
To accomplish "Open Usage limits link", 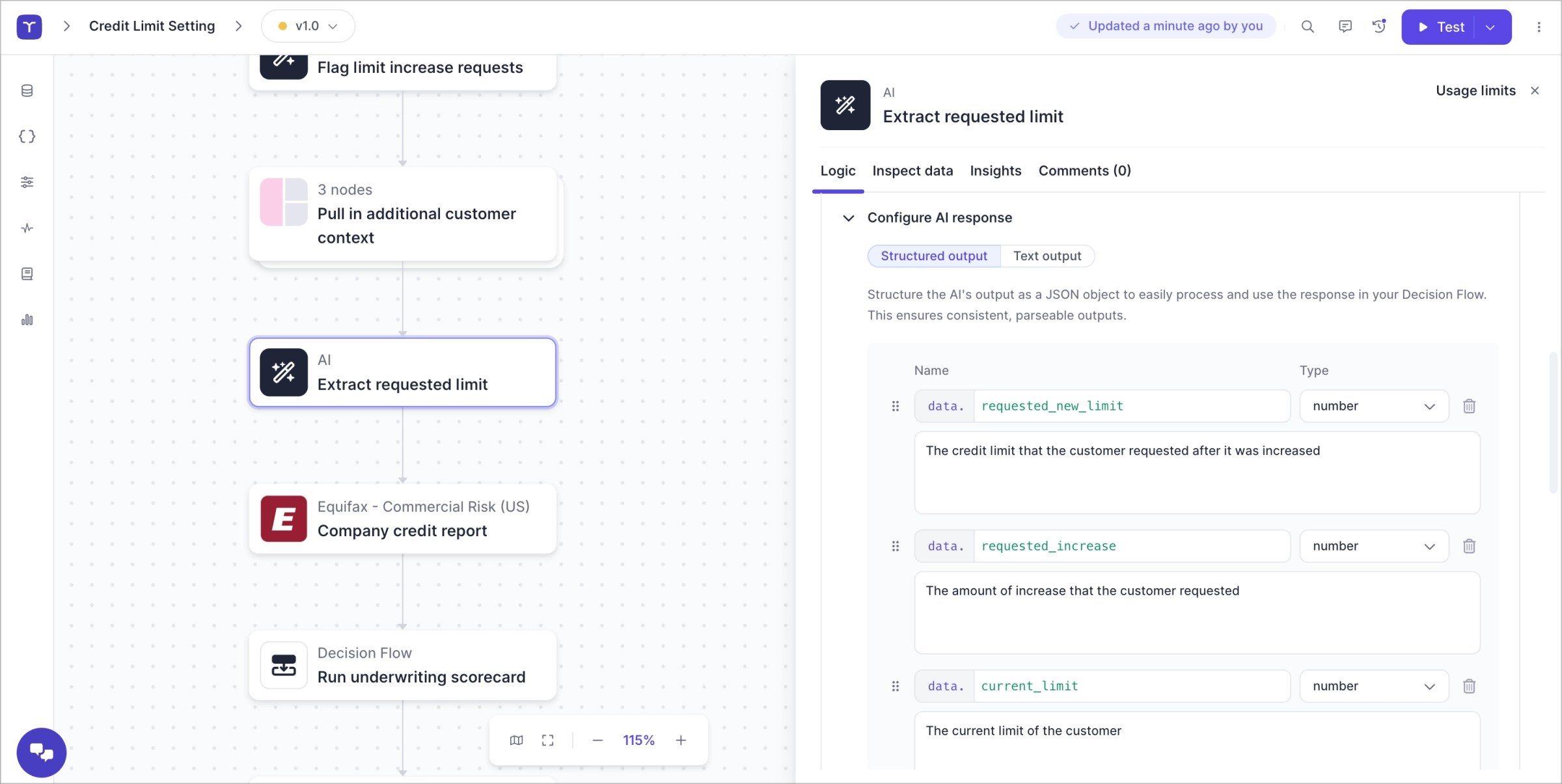I will click(1475, 91).
